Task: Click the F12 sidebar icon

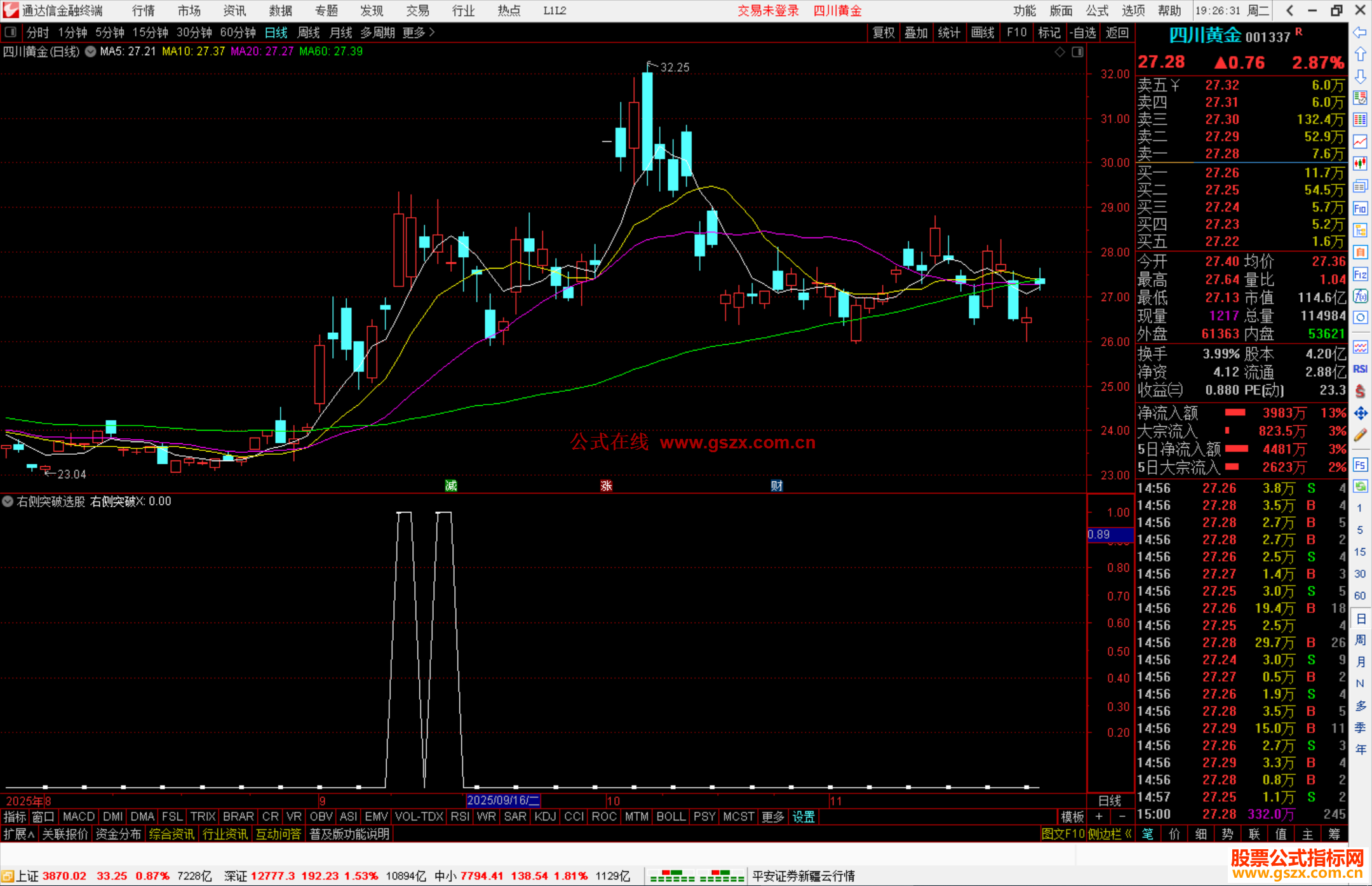Action: 1360,274
